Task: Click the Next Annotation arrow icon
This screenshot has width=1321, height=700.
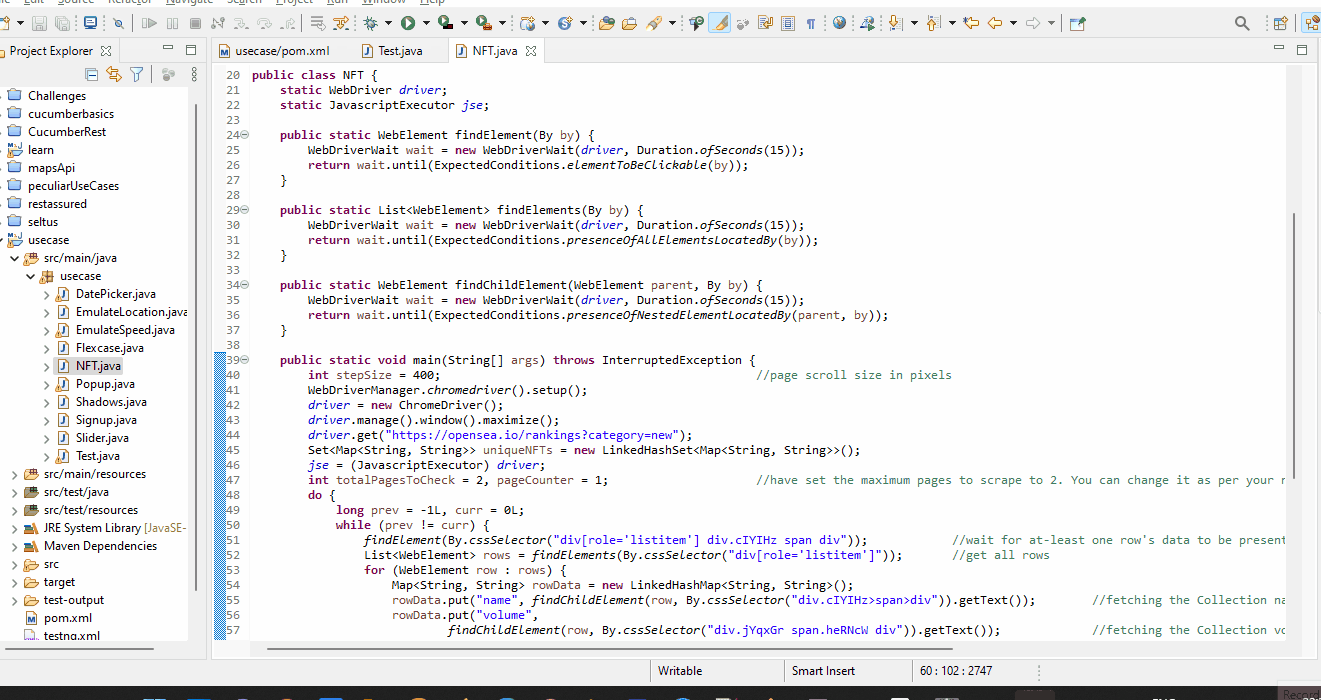Action: click(894, 23)
